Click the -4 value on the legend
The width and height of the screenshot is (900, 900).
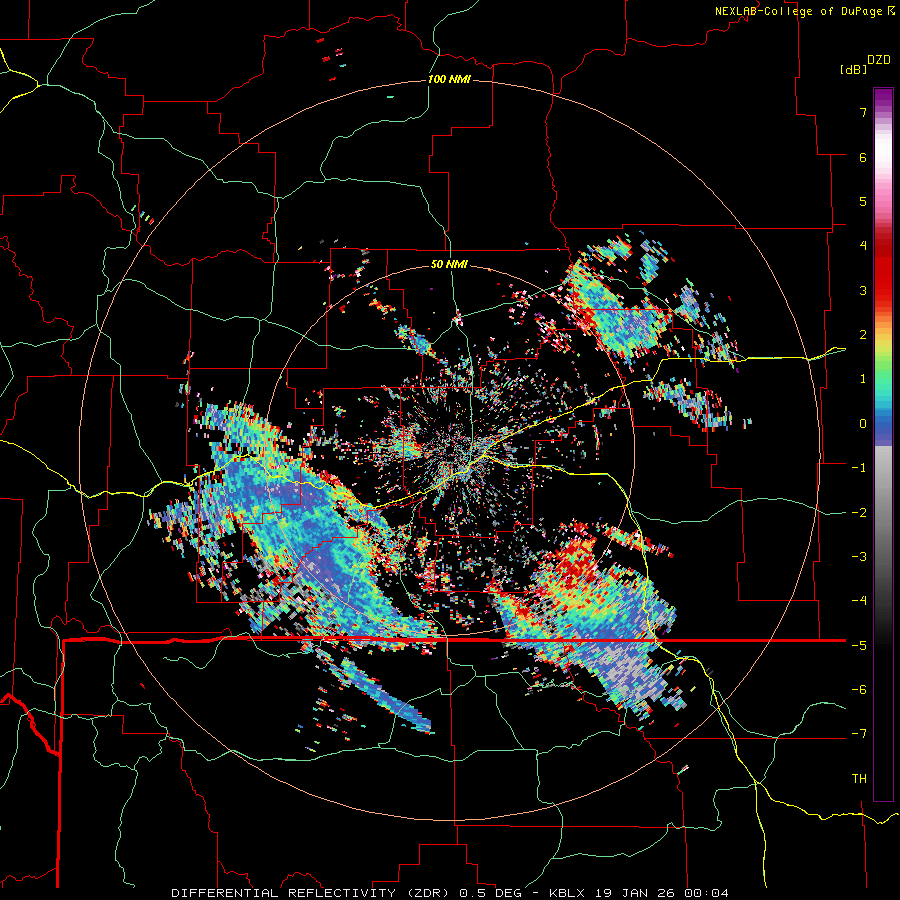859,601
